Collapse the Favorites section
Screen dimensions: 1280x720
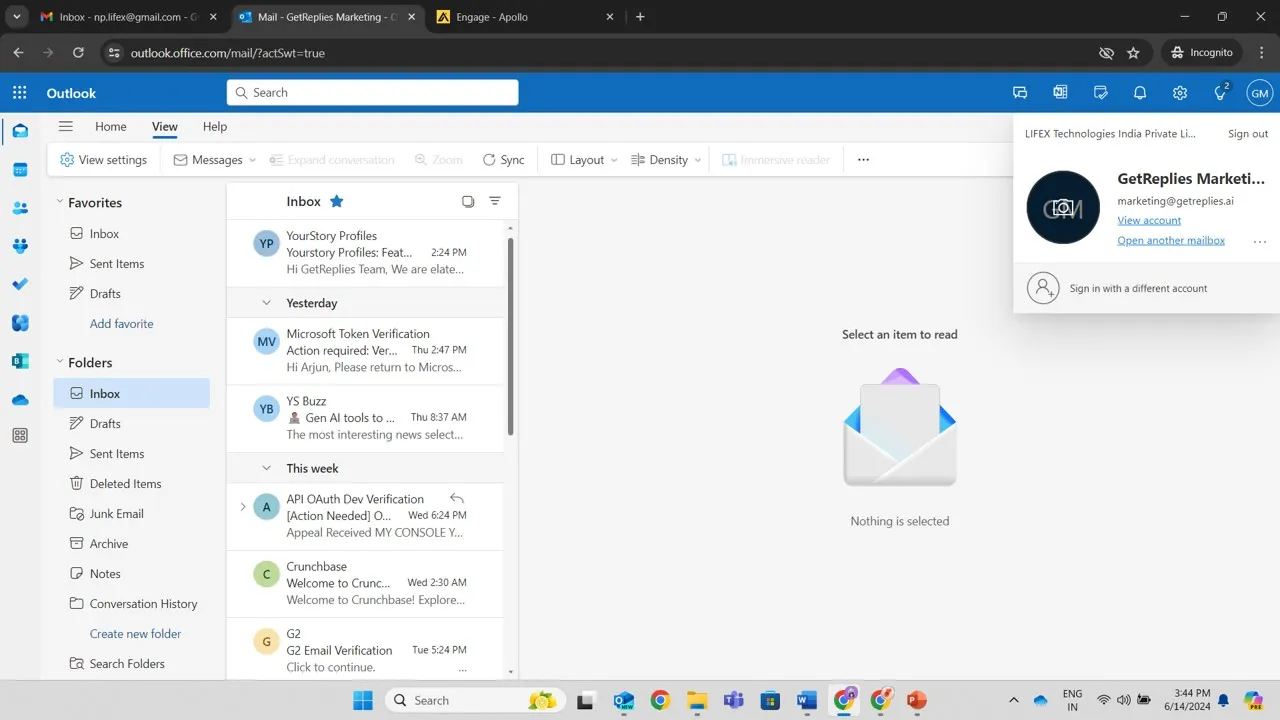click(60, 202)
